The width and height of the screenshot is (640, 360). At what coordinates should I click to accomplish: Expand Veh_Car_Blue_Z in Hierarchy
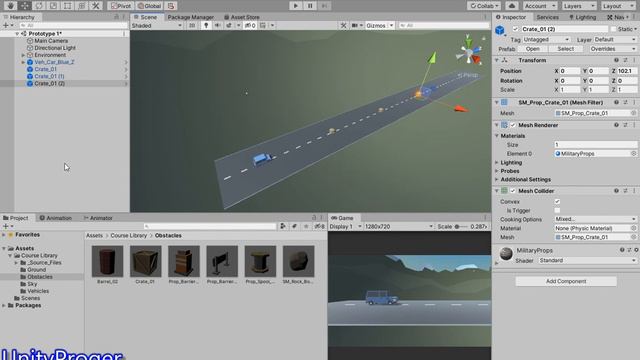point(23,62)
